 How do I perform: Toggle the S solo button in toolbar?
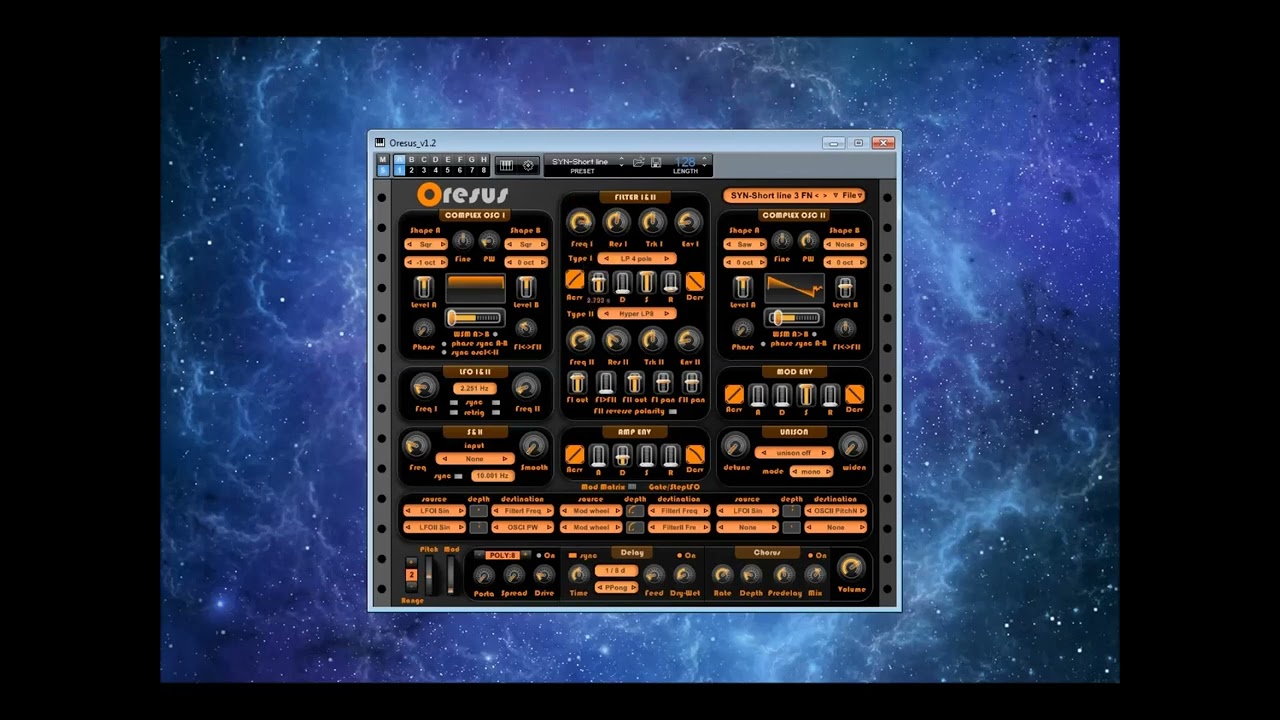coord(382,170)
